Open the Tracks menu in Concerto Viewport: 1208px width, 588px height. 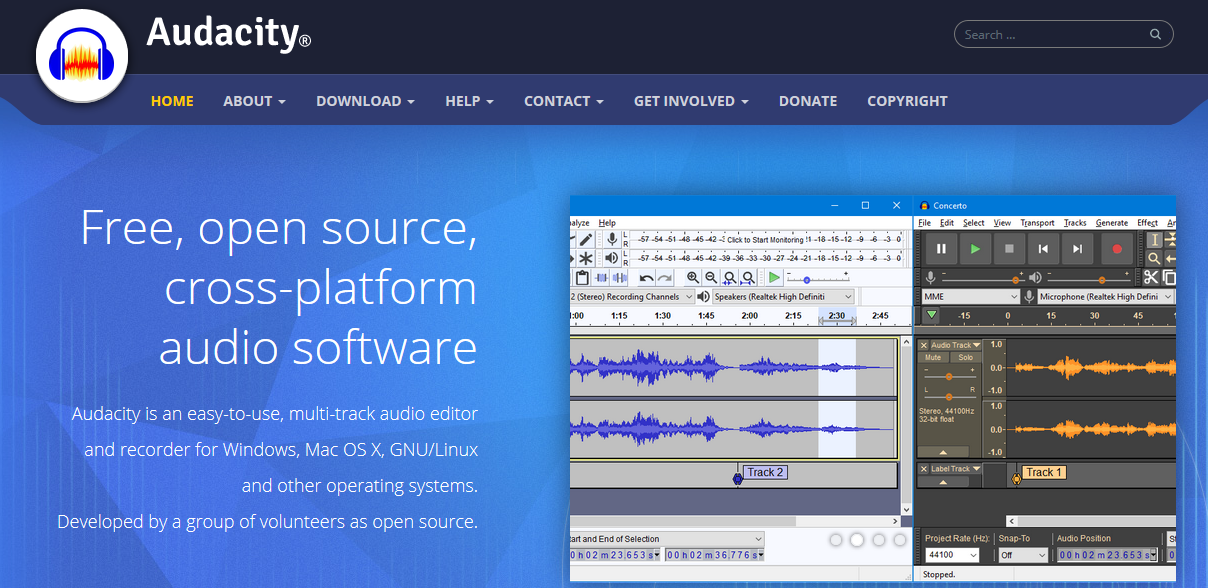1075,223
